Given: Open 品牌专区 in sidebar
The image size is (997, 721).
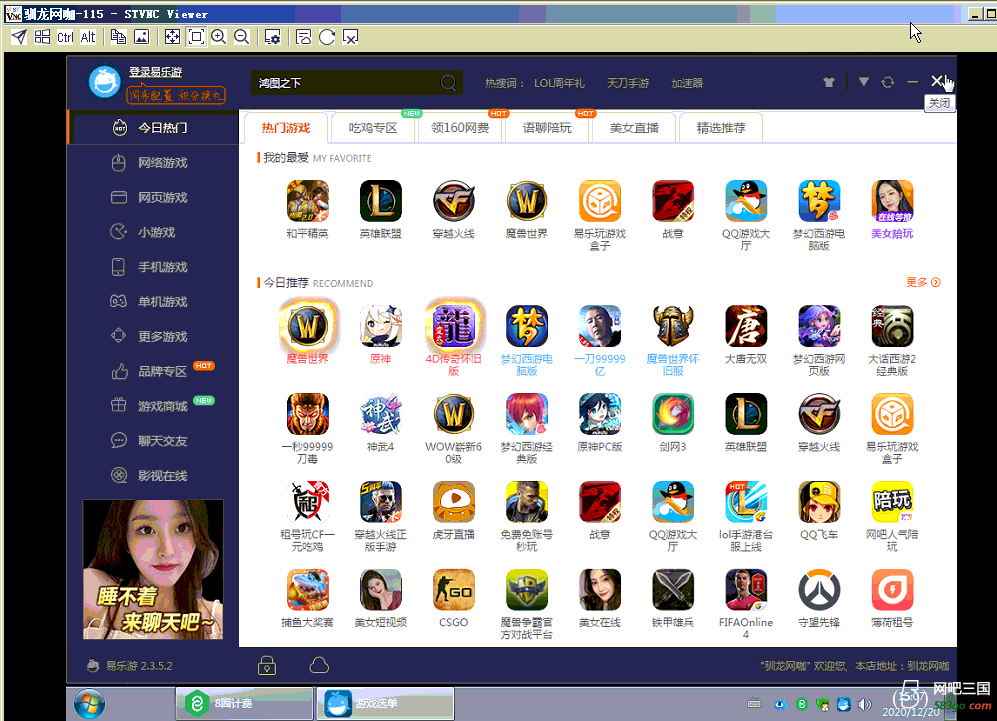Looking at the screenshot, I should tap(153, 371).
